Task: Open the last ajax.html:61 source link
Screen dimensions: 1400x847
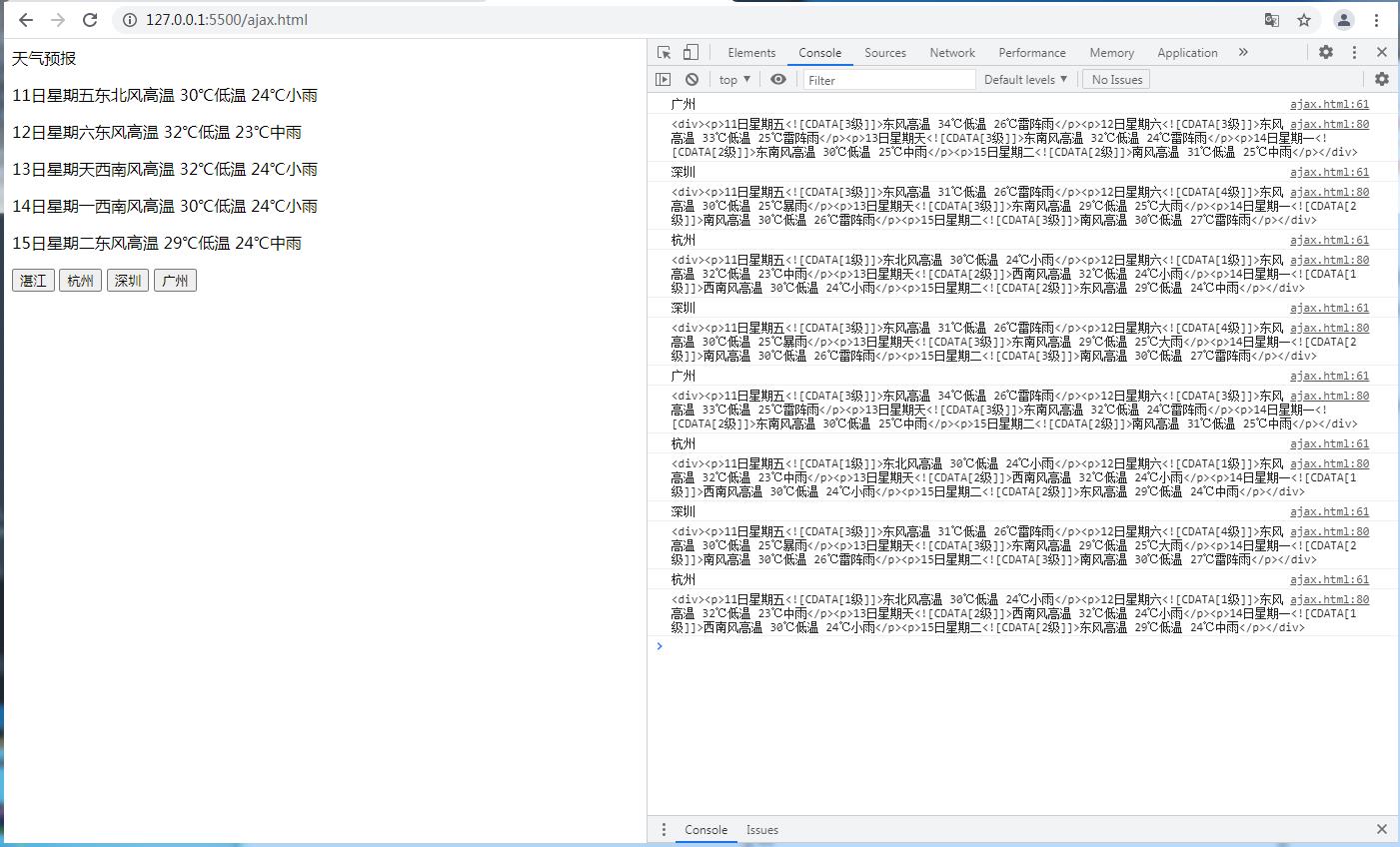Action: (1329, 579)
